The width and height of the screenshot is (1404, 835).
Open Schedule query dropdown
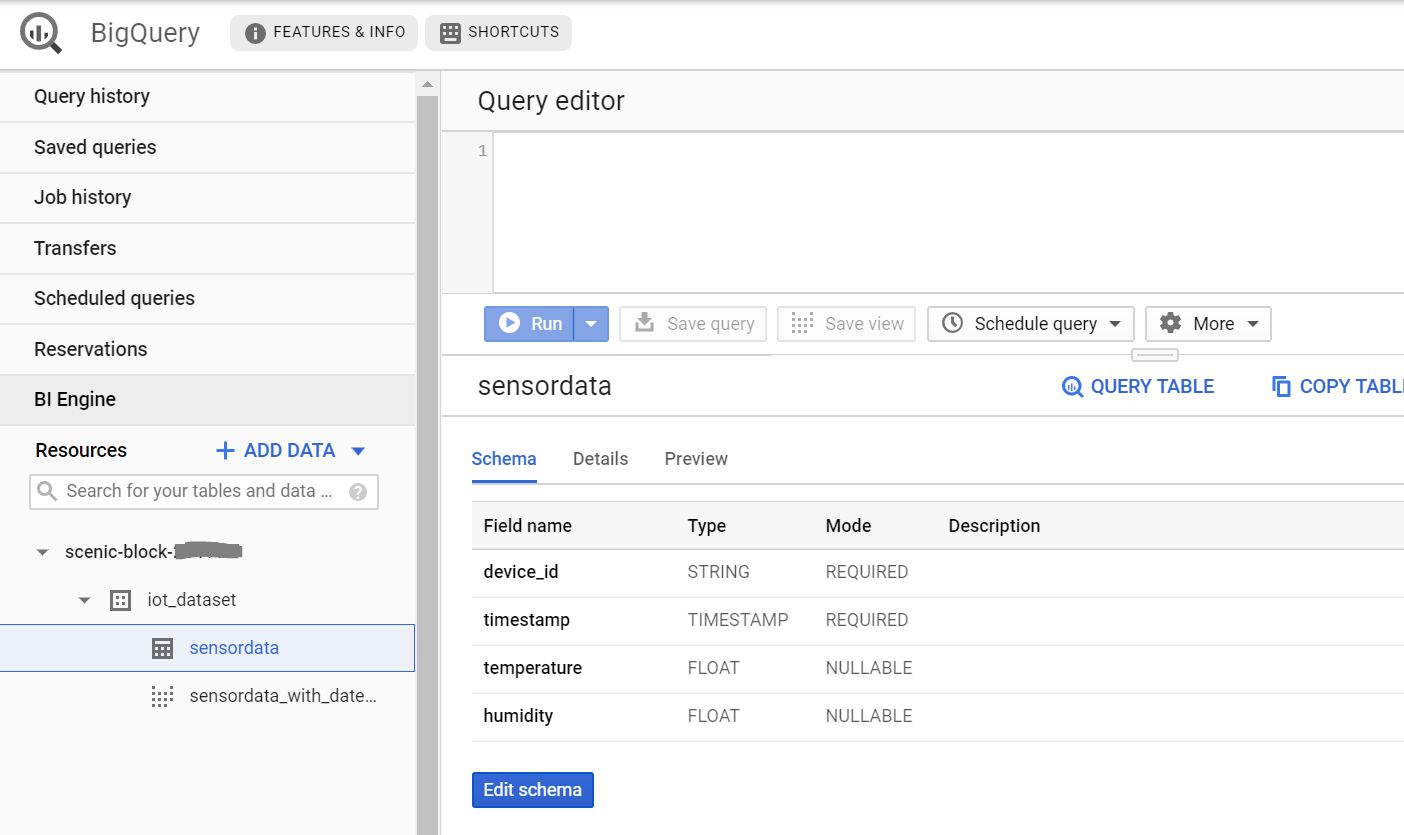click(1031, 324)
